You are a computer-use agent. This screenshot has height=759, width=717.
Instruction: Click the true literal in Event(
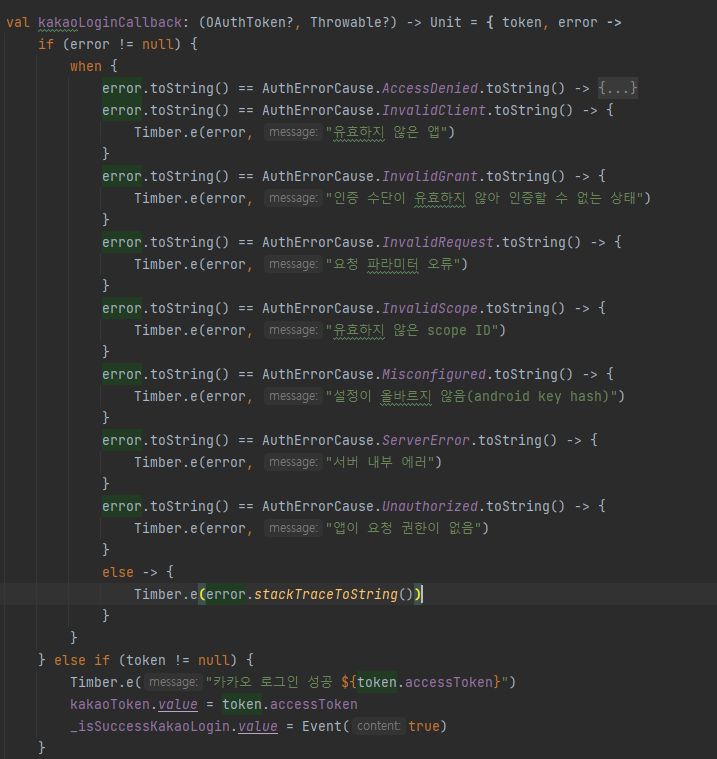tap(424, 726)
